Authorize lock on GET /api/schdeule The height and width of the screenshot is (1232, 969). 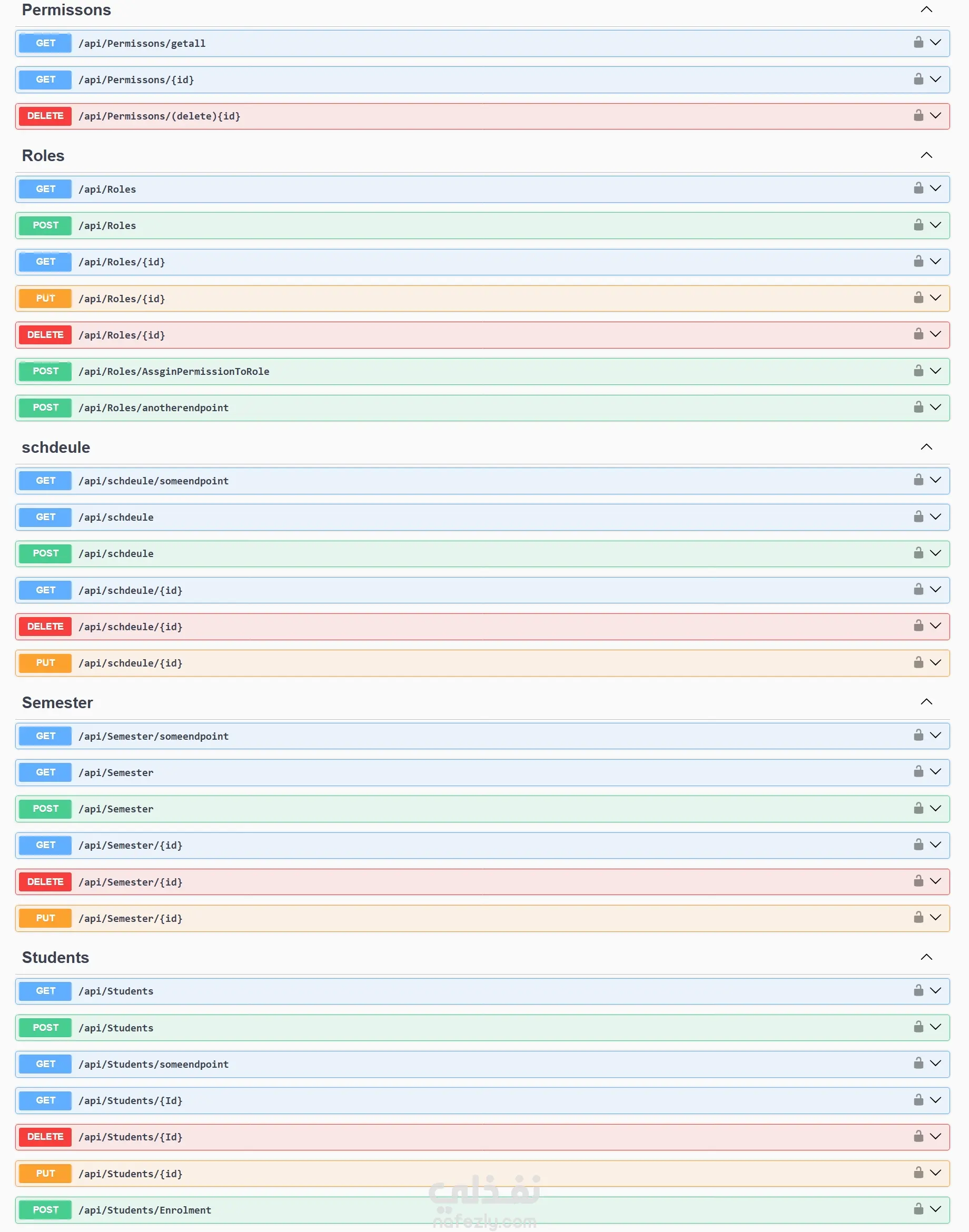[x=918, y=516]
